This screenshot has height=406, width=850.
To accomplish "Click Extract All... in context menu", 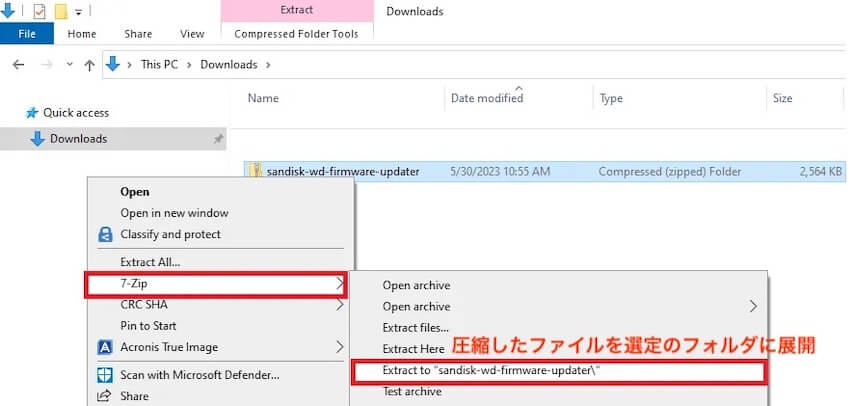I will (x=150, y=262).
